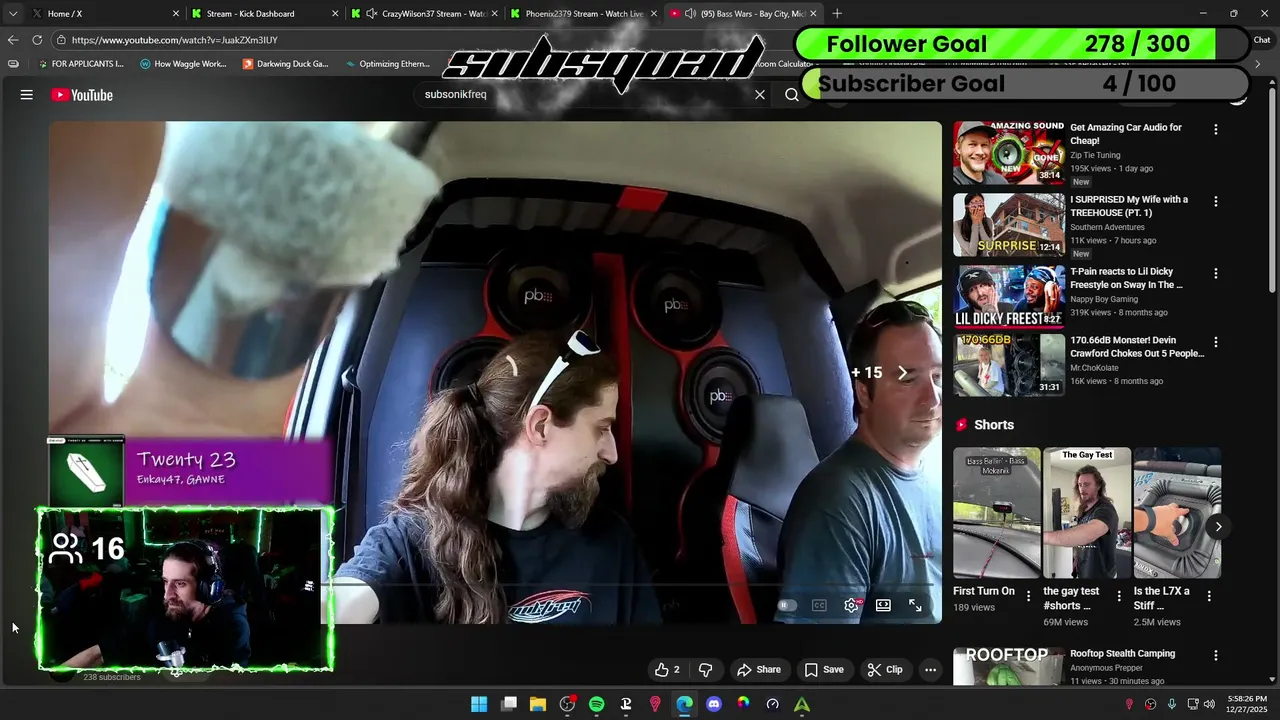
Task: Open options for T-Pain reacts video
Action: (1216, 274)
